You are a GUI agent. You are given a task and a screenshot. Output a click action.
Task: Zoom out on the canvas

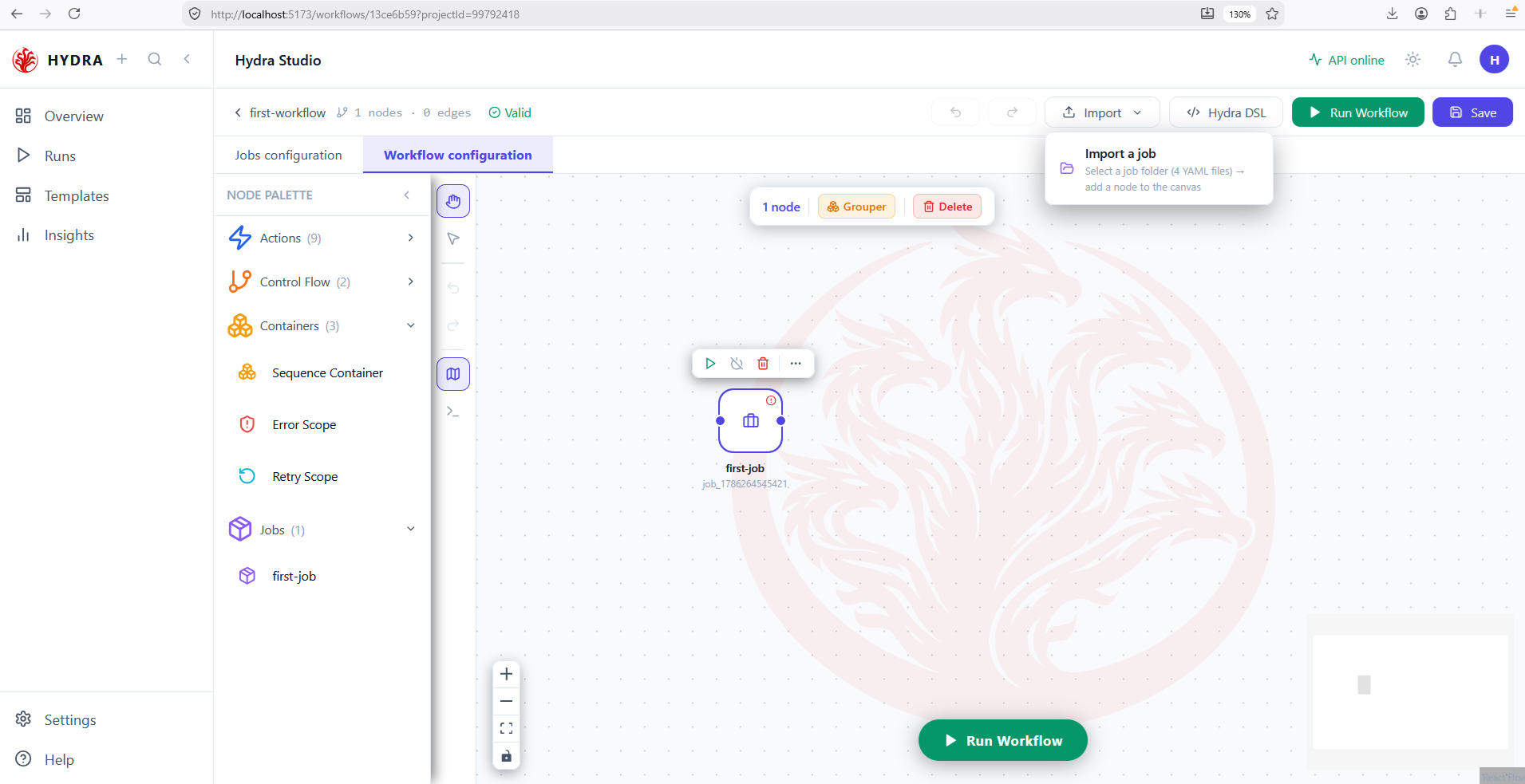tap(506, 701)
